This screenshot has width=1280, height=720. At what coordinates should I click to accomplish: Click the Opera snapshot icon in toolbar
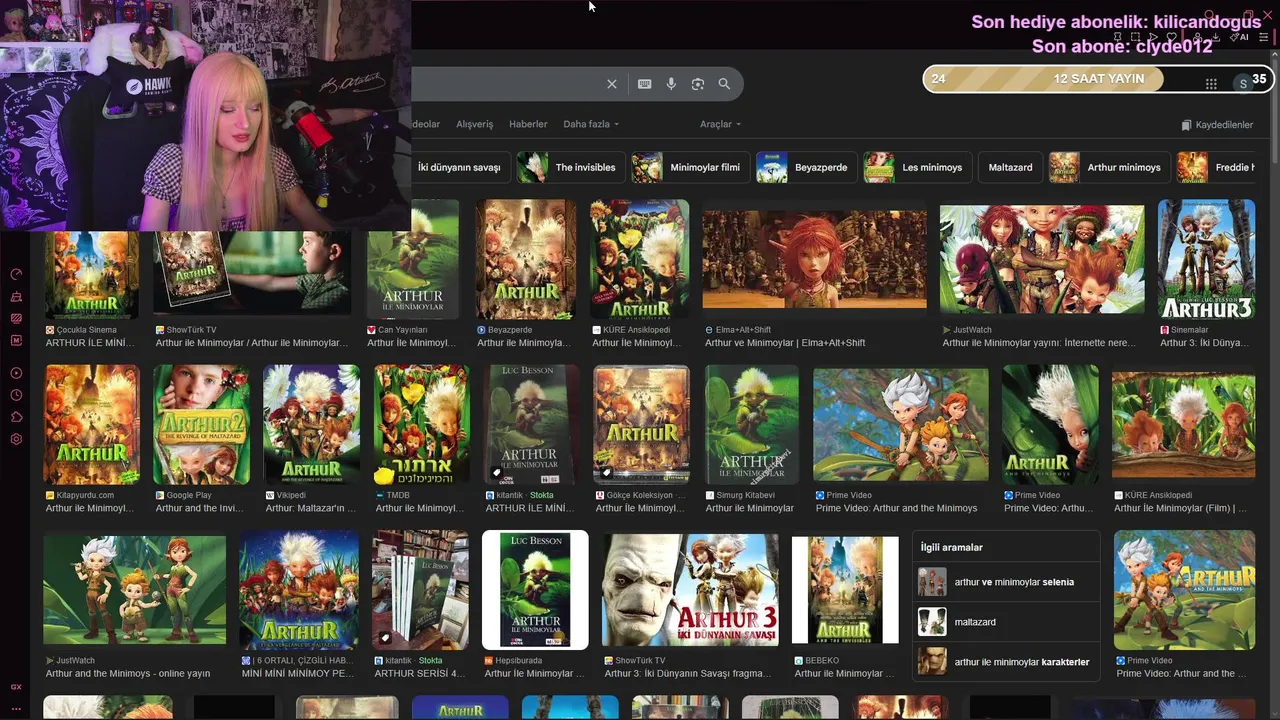pyautogui.click(x=1135, y=37)
